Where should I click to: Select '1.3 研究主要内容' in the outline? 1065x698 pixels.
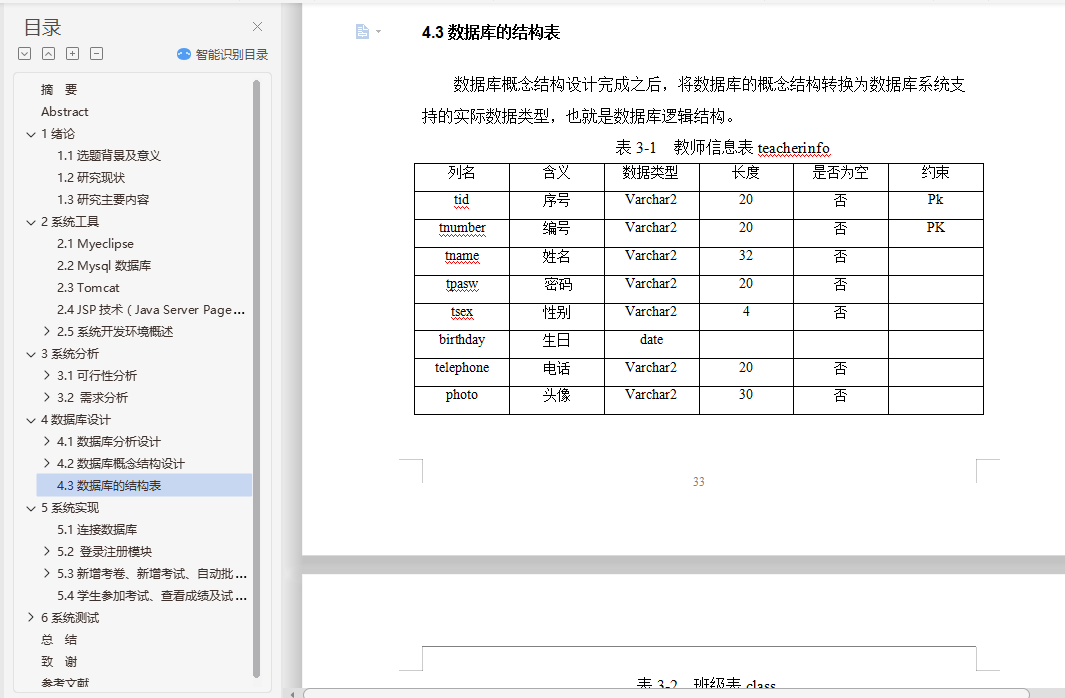point(103,200)
